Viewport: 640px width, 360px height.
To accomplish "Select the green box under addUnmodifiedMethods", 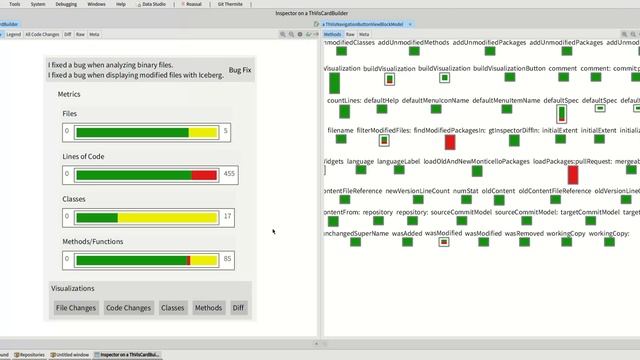I will pos(414,51).
